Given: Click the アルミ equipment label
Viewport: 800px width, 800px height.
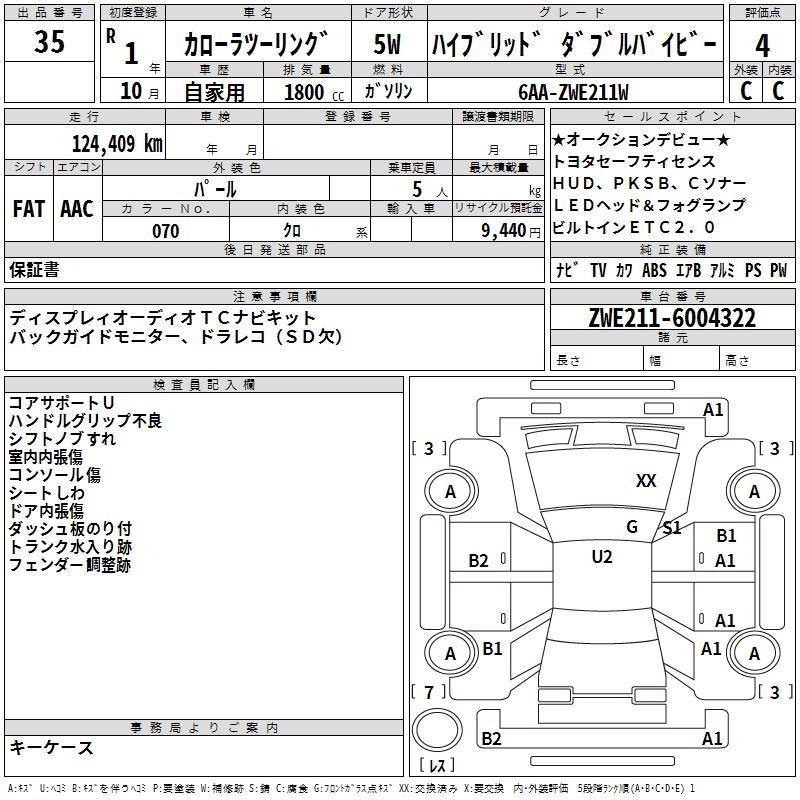Looking at the screenshot, I should click(x=722, y=270).
